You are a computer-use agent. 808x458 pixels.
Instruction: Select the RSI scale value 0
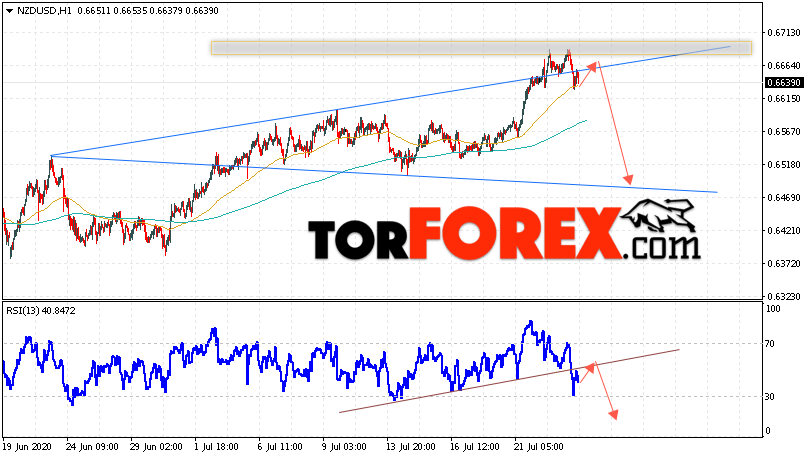click(768, 431)
